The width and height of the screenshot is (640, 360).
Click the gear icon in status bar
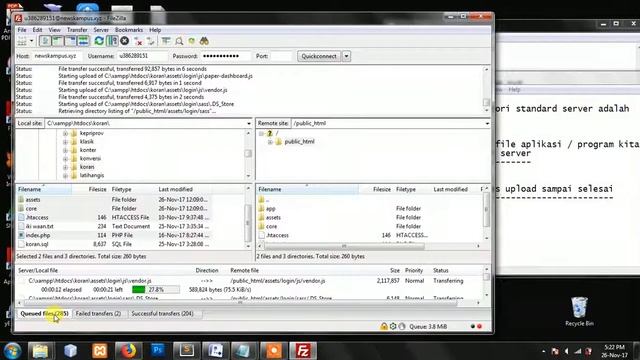(x=393, y=327)
